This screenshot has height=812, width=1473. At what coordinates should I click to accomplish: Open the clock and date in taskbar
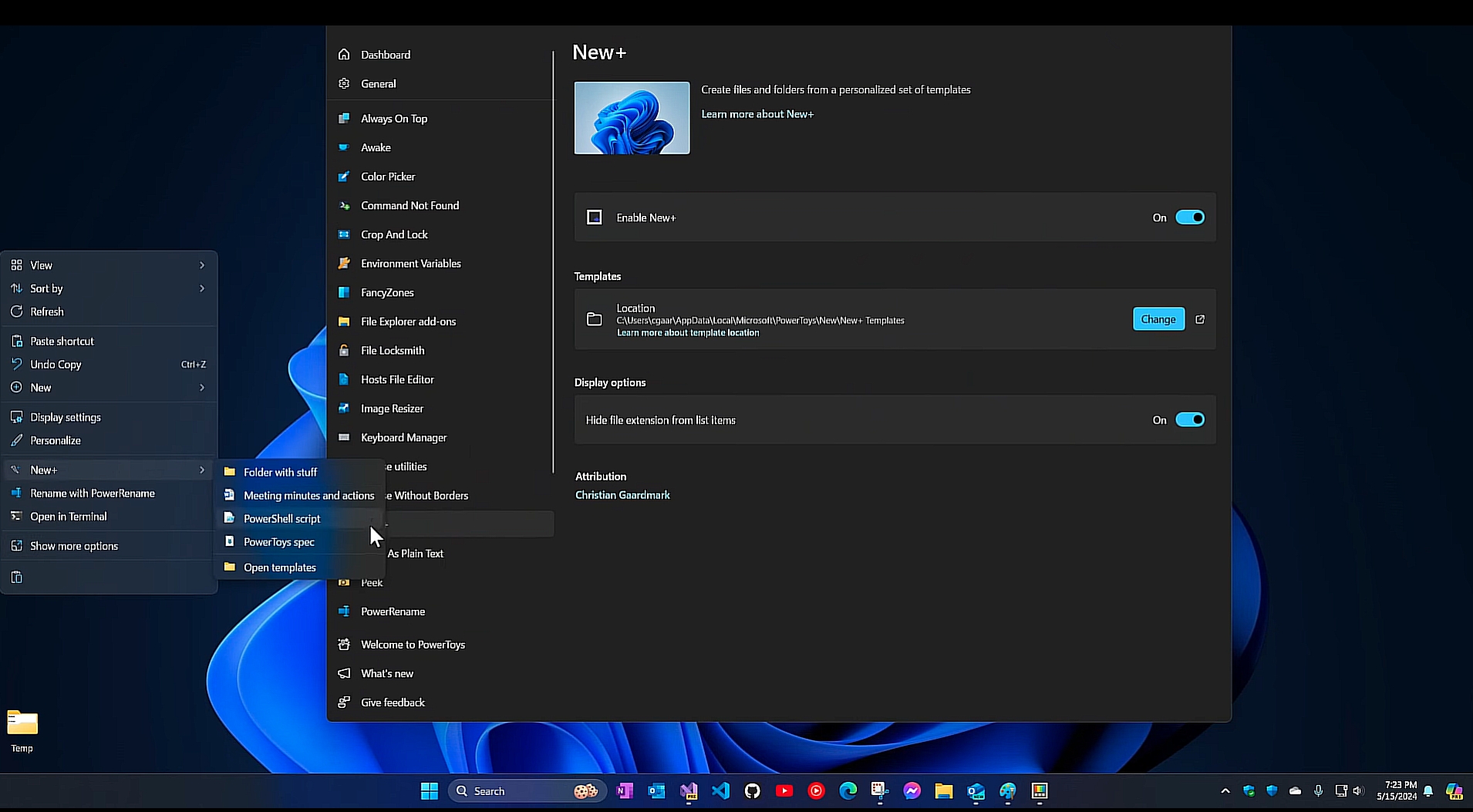click(1397, 791)
